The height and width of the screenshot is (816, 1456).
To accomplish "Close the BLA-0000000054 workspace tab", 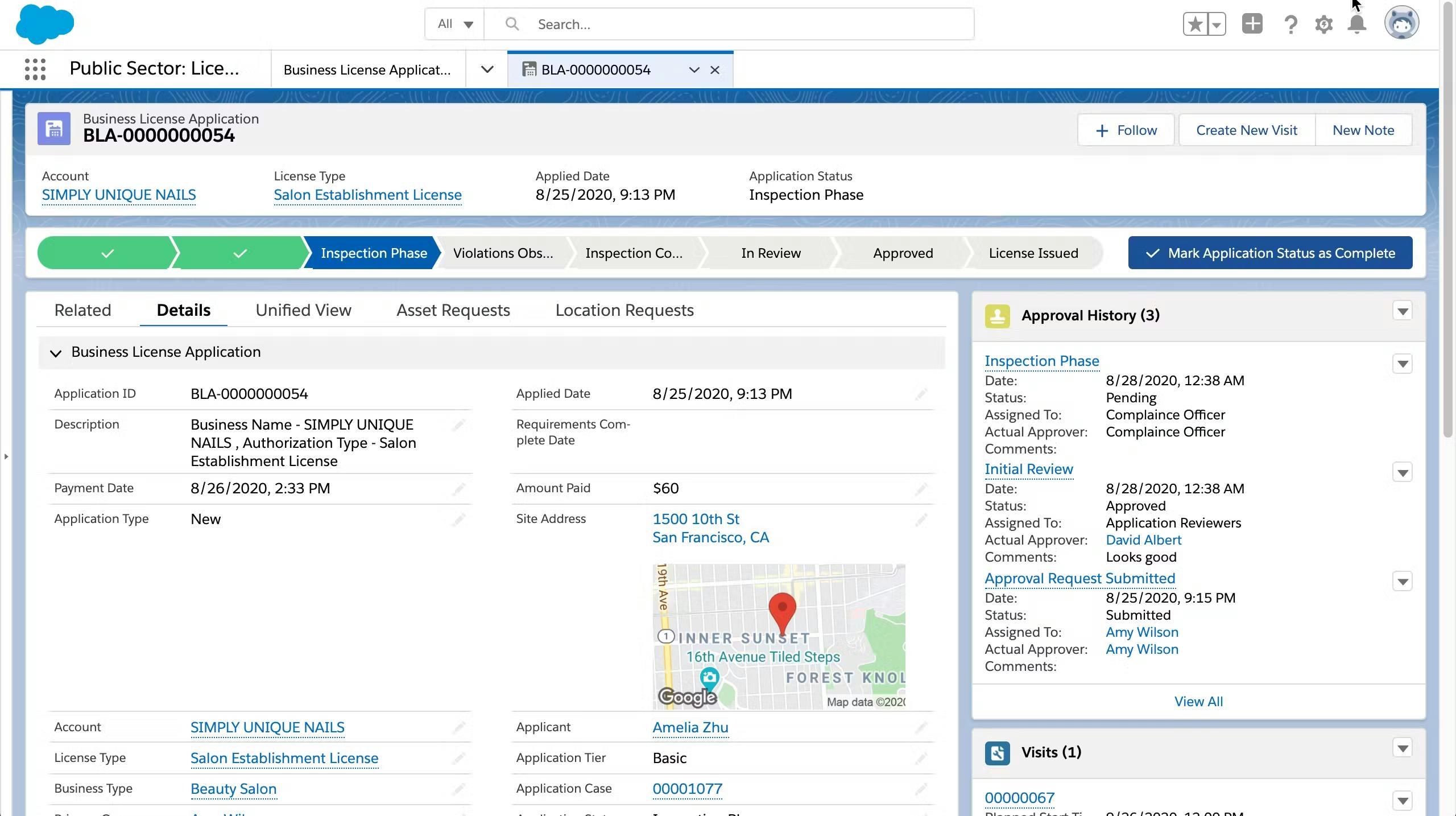I will [715, 70].
